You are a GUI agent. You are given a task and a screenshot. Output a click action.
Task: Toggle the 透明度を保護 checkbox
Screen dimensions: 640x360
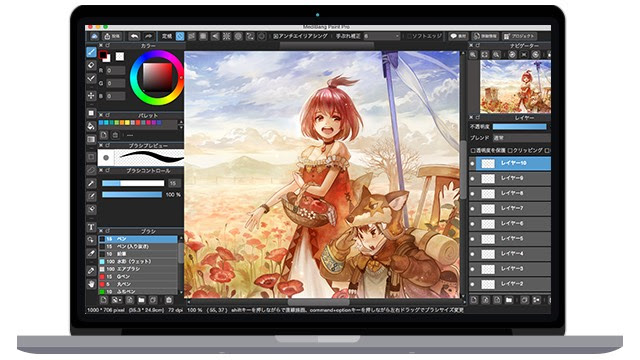pyautogui.click(x=473, y=151)
